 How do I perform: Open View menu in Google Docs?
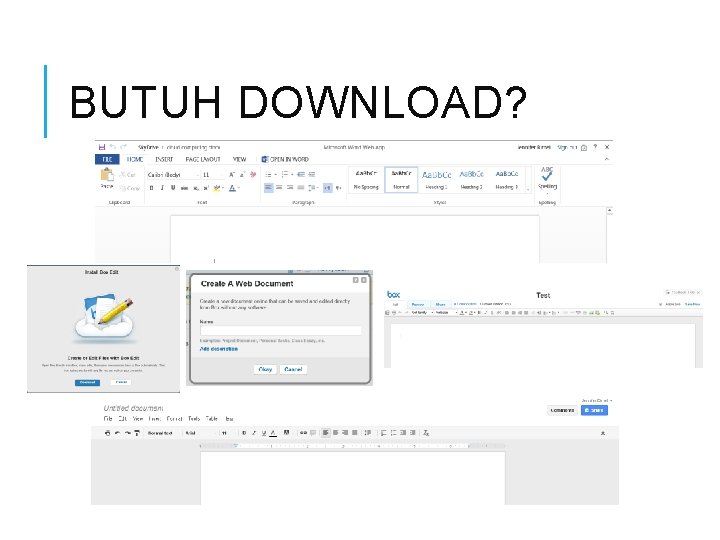coord(138,418)
